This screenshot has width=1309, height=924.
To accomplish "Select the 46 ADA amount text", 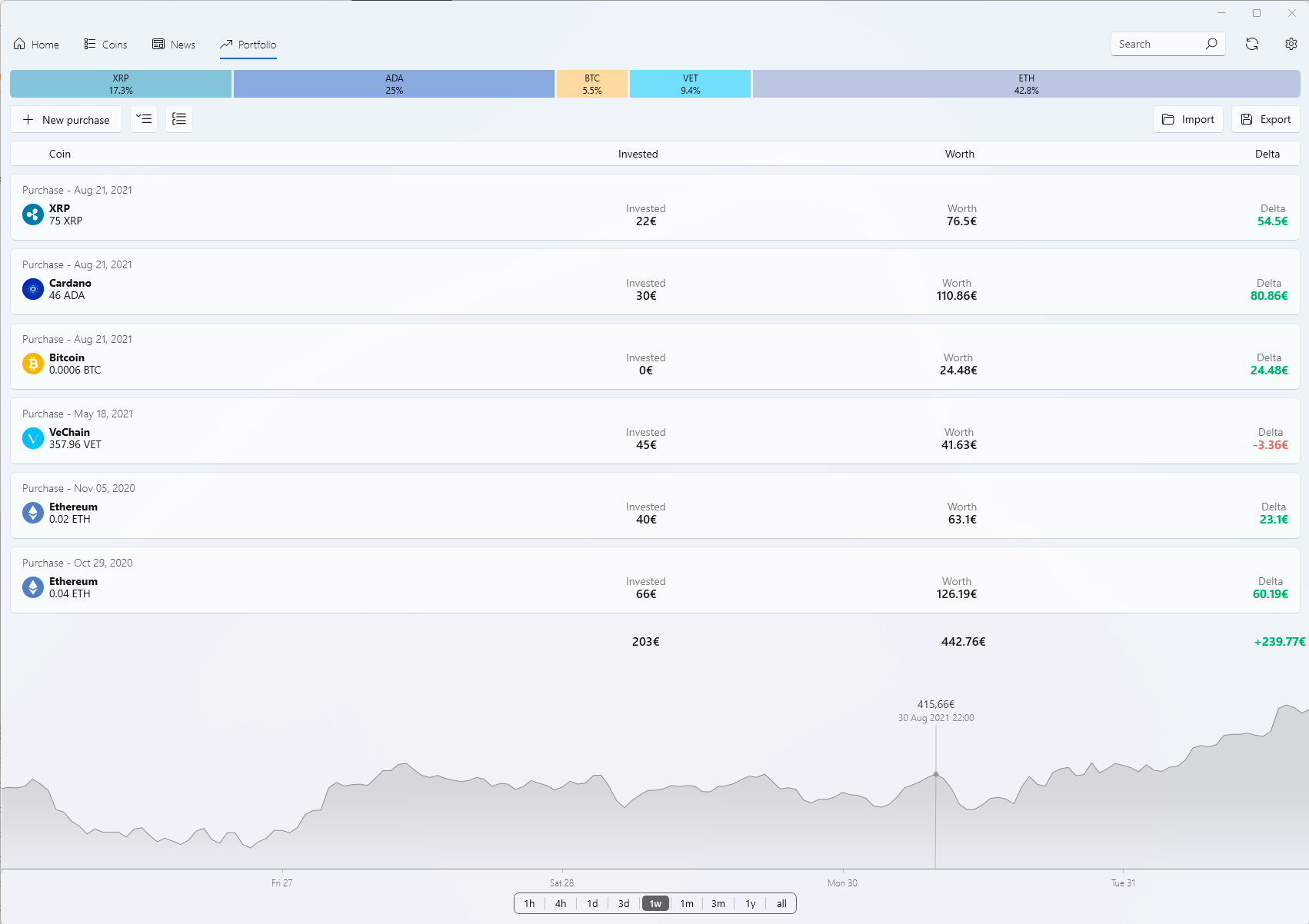I will (x=67, y=295).
